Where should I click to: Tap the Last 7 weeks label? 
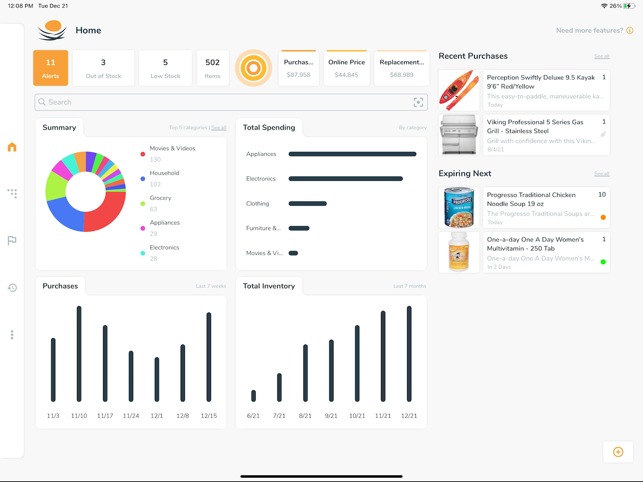point(211,286)
